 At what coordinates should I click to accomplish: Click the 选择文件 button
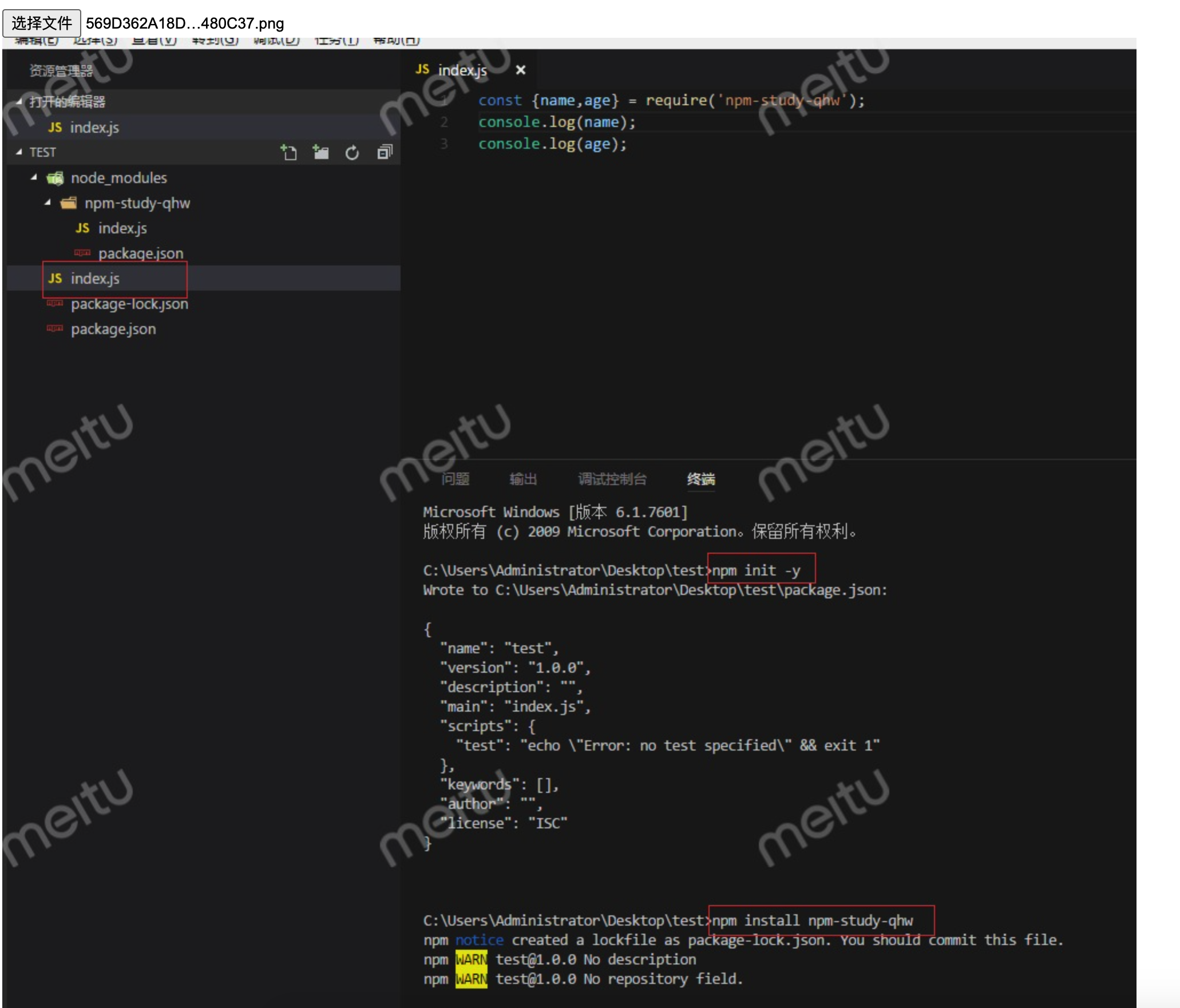tap(41, 23)
